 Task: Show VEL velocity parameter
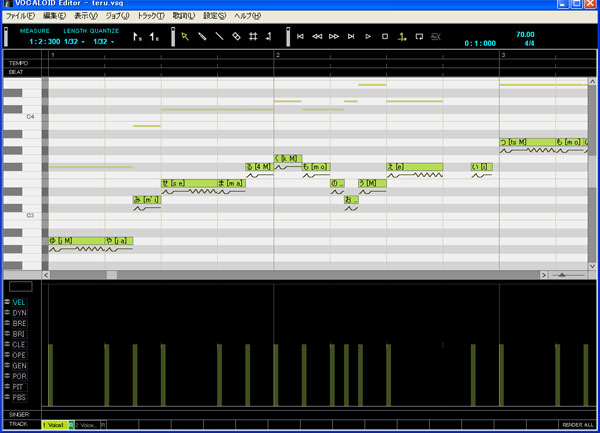(19, 303)
